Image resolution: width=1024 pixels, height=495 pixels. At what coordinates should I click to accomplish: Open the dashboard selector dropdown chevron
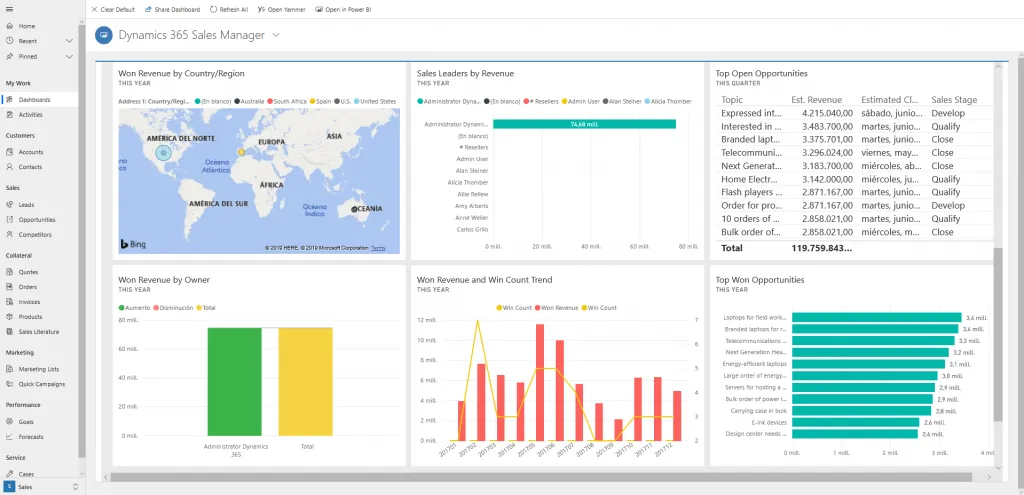click(276, 35)
